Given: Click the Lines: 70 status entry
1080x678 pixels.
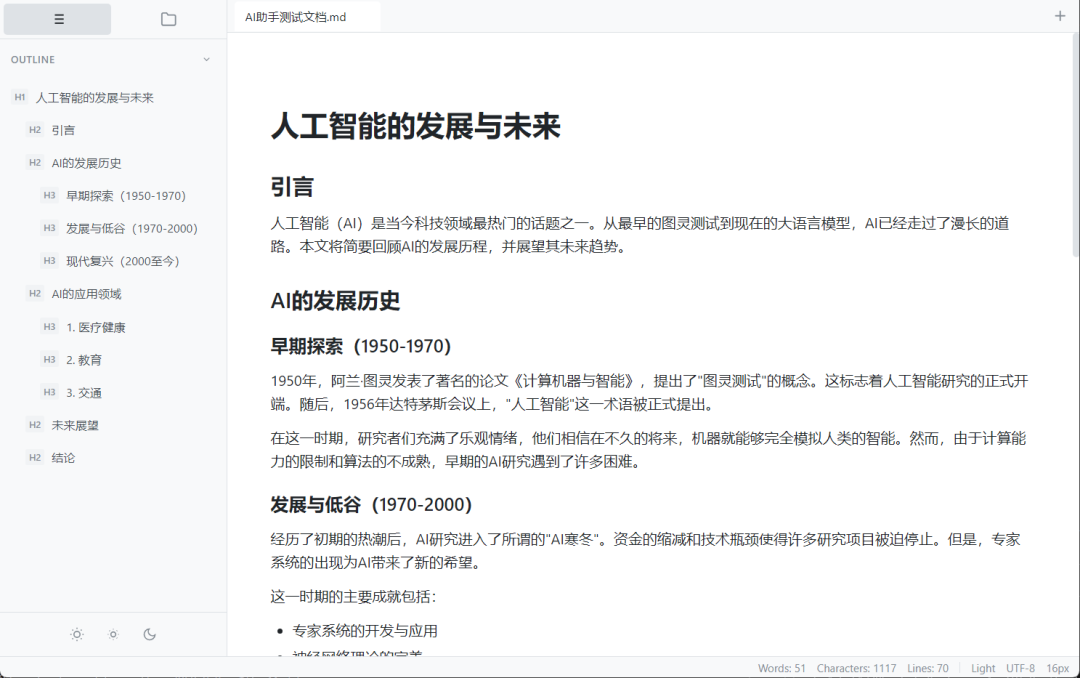Looking at the screenshot, I should pos(927,668).
